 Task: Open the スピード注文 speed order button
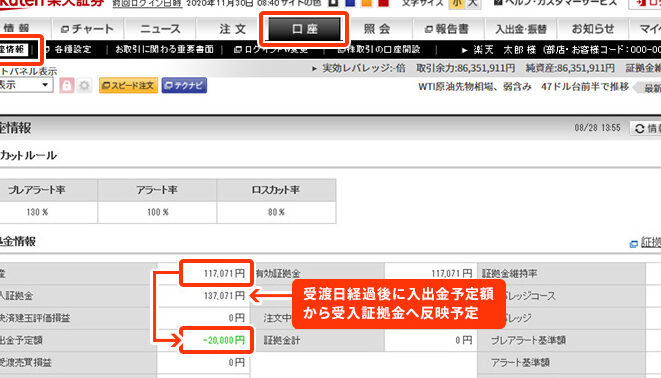tap(129, 86)
